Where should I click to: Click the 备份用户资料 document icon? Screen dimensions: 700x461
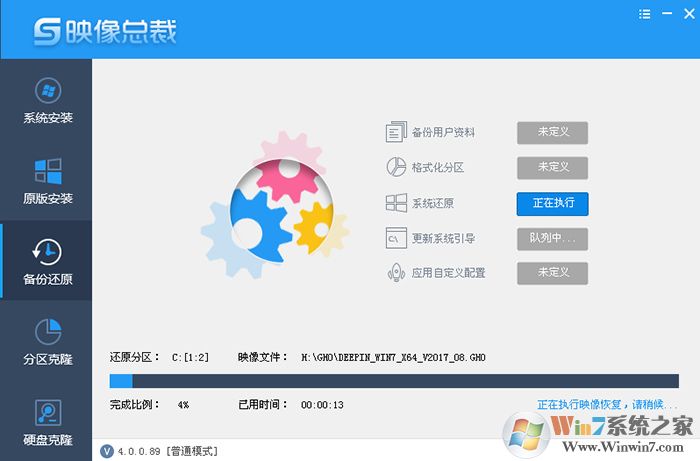point(396,133)
